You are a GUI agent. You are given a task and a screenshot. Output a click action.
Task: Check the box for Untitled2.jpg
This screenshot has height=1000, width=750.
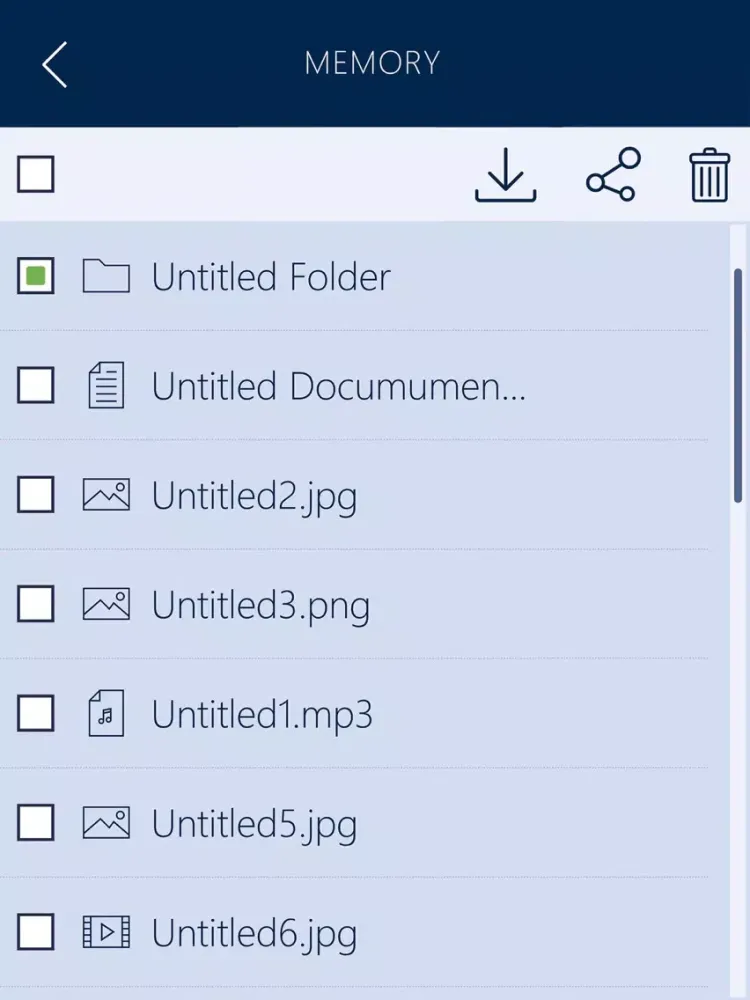36,494
